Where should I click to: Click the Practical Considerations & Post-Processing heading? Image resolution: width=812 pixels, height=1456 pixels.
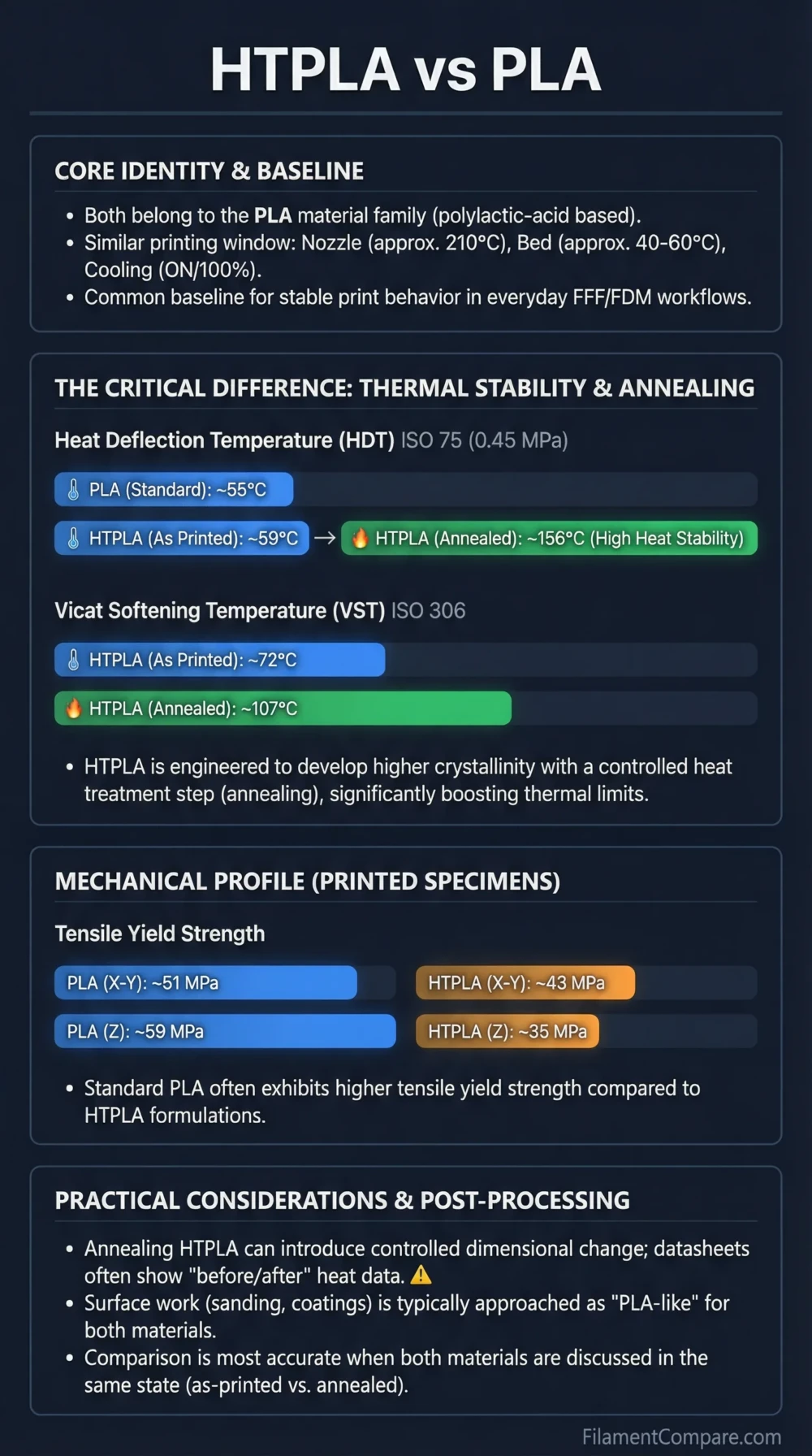(x=342, y=1200)
